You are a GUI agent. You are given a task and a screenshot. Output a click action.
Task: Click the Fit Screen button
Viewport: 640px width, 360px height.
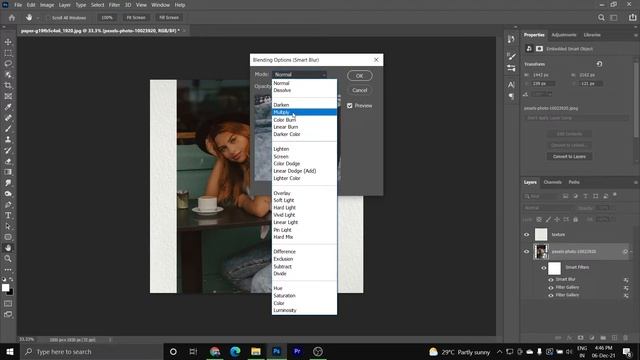coord(136,18)
